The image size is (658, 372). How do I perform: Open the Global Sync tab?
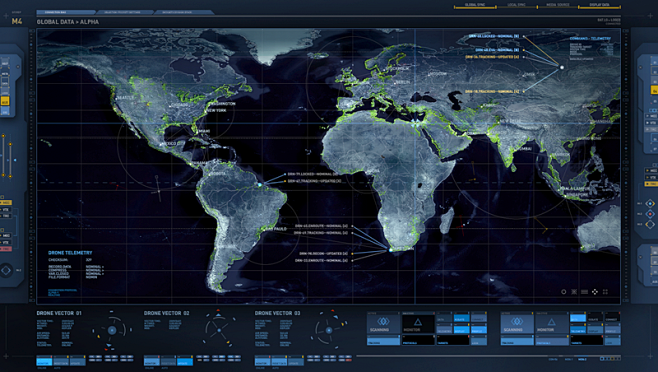[475, 5]
